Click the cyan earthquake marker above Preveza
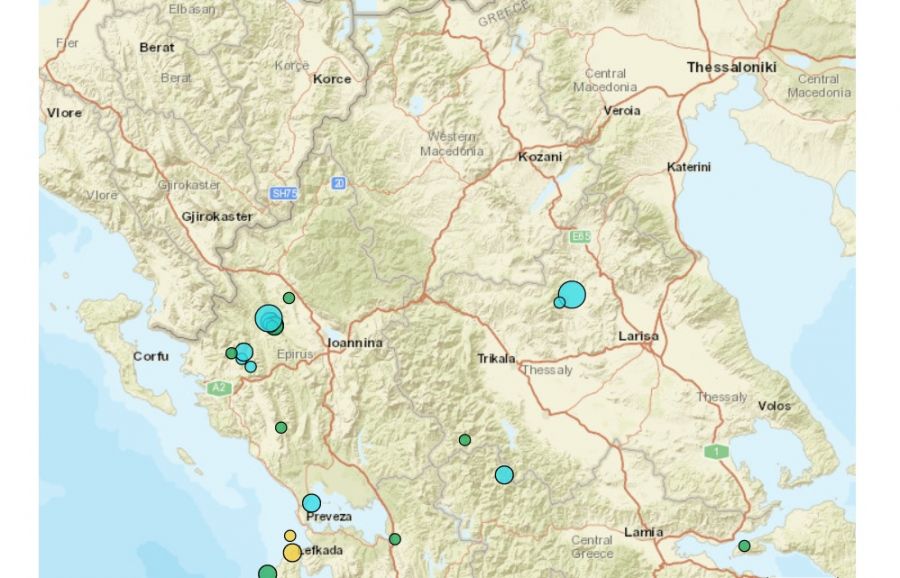 [x=312, y=503]
